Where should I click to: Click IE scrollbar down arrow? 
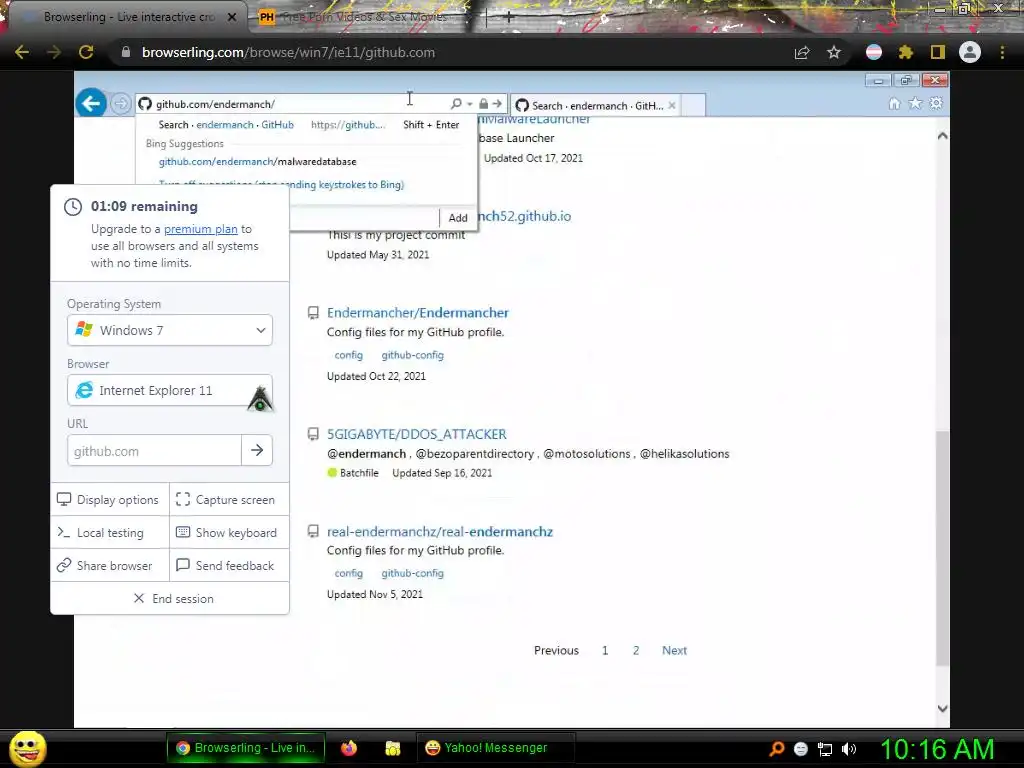point(942,709)
